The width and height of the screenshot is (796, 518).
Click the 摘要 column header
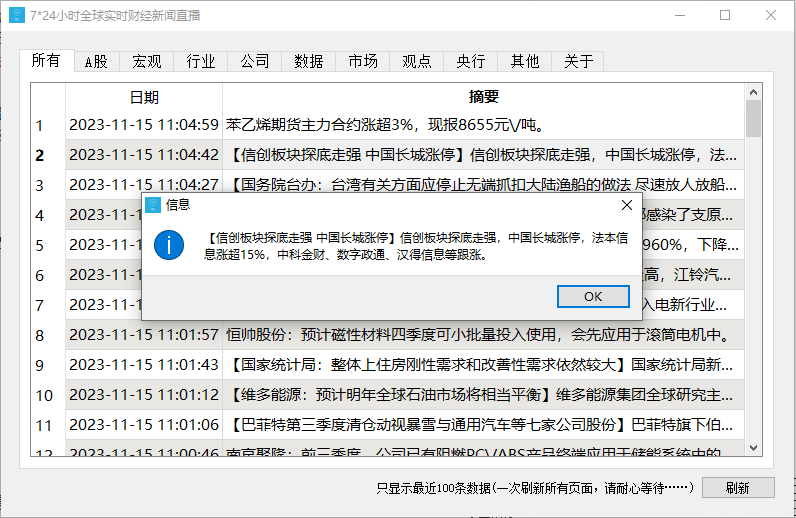click(483, 97)
